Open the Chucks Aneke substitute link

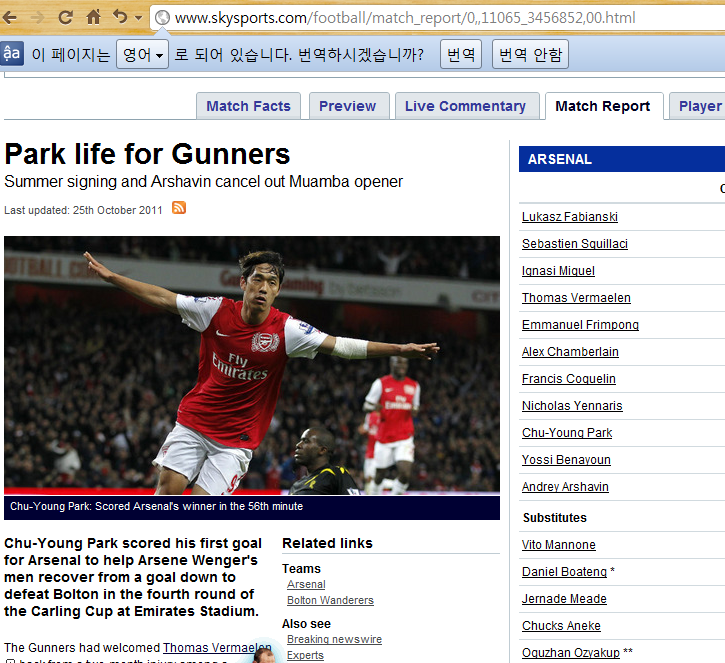(561, 626)
